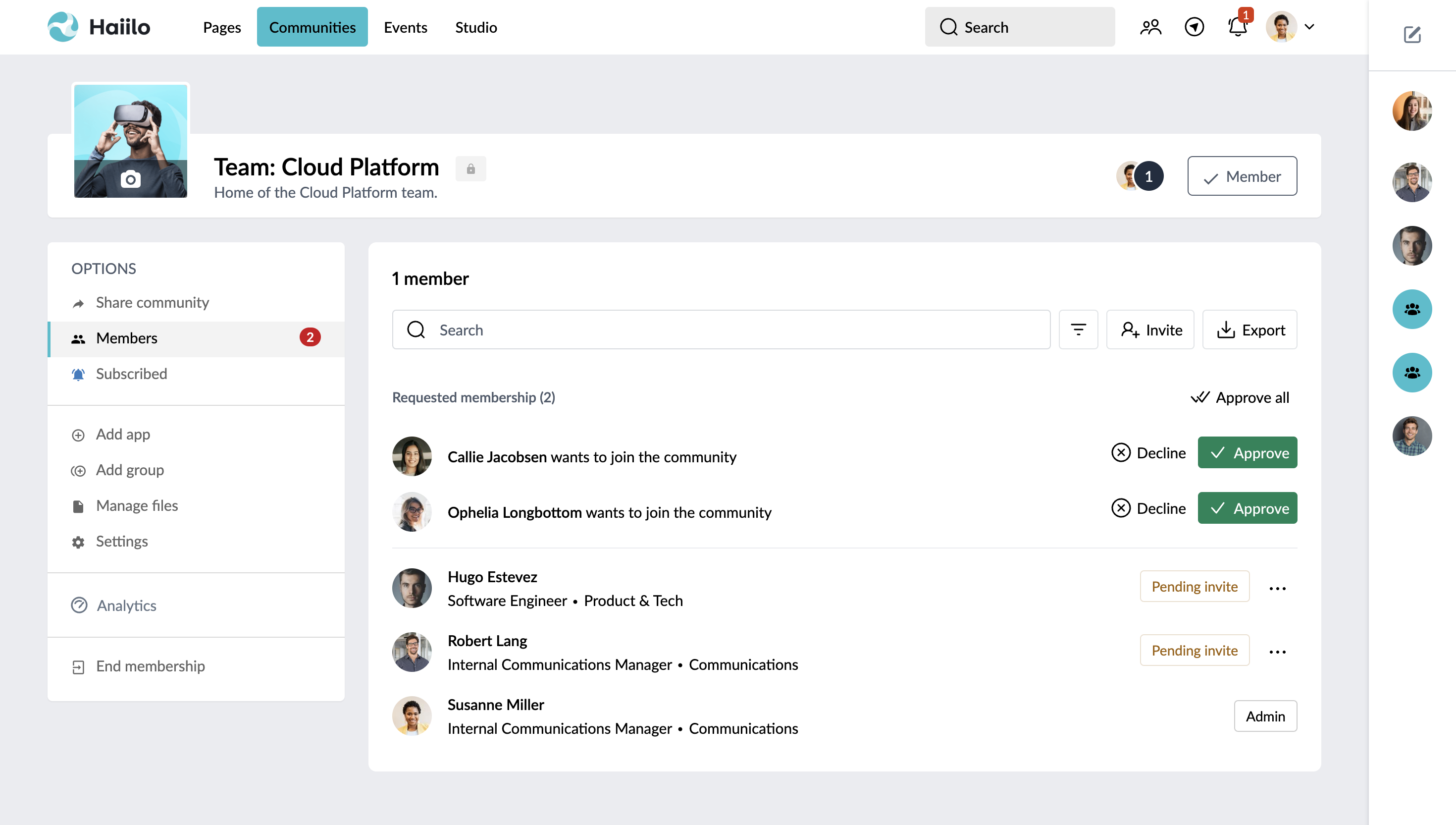The image size is (1456, 825).
Task: Open the profile dropdown via the chevron
Action: click(1309, 27)
